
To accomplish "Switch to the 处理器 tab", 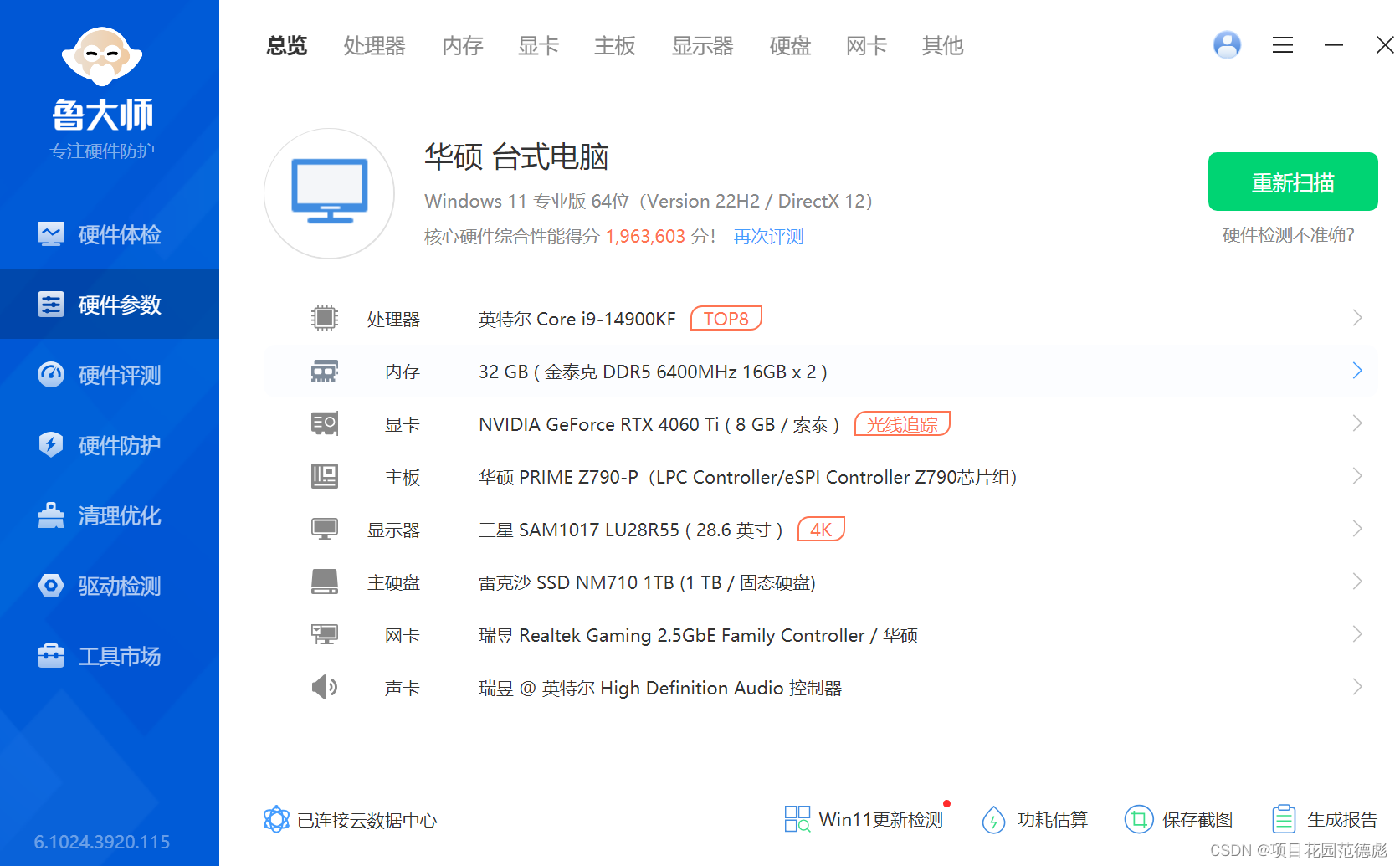I will [x=374, y=45].
